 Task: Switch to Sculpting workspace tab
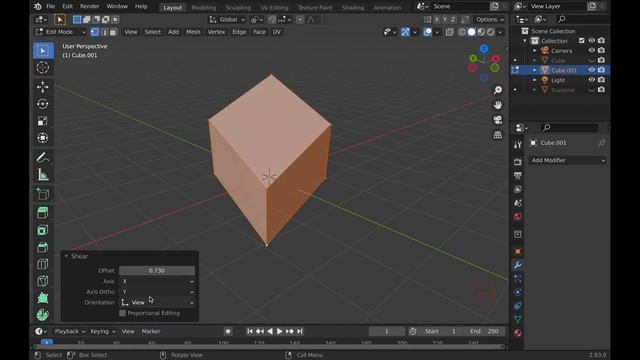(x=238, y=8)
